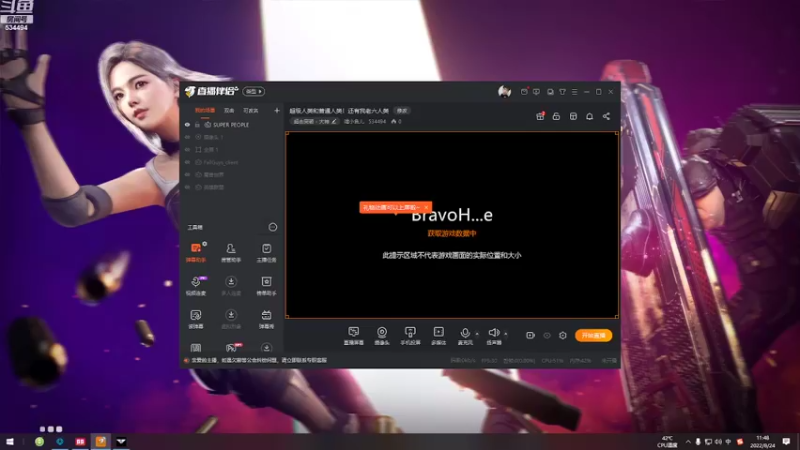The image size is (800, 450).
Task: Toggle preview eye icon near settings gear
Action: [546, 335]
